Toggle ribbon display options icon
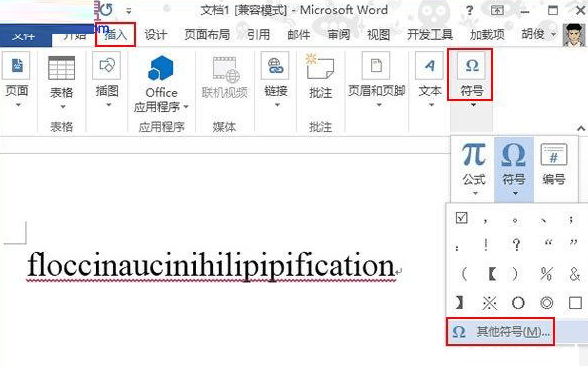This screenshot has height=366, width=588. click(x=497, y=10)
